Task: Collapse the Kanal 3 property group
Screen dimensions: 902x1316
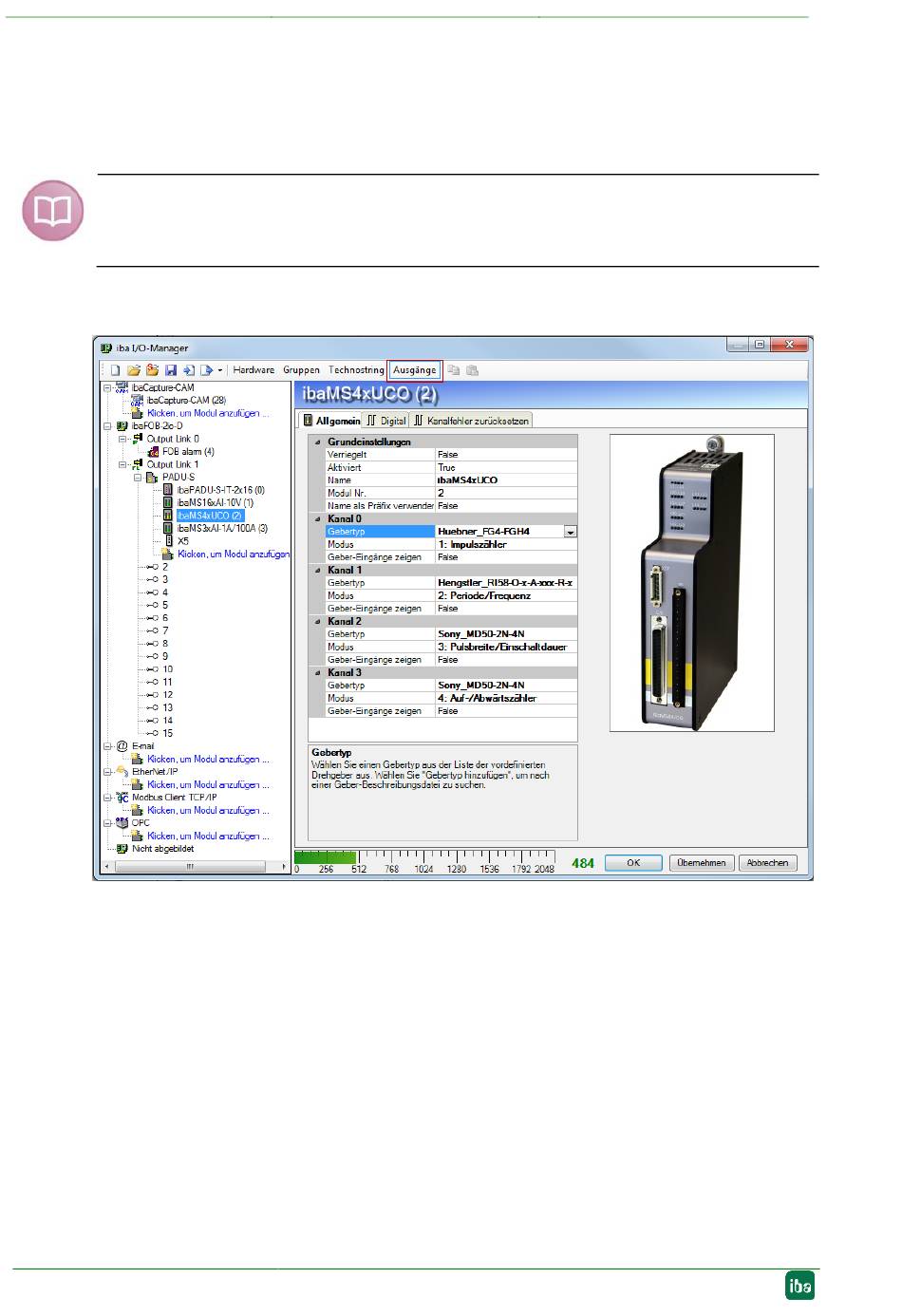Action: [x=318, y=673]
